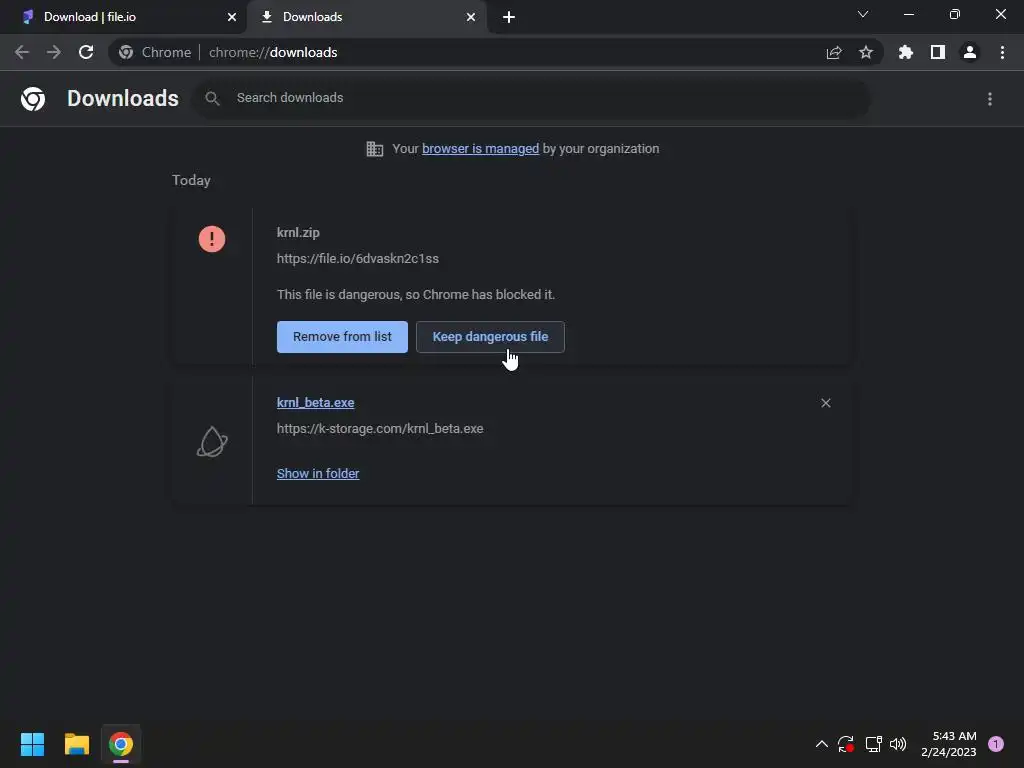Screen dimensions: 1024x768
Task: Click the sync tray icon with red dot
Action: (846, 744)
